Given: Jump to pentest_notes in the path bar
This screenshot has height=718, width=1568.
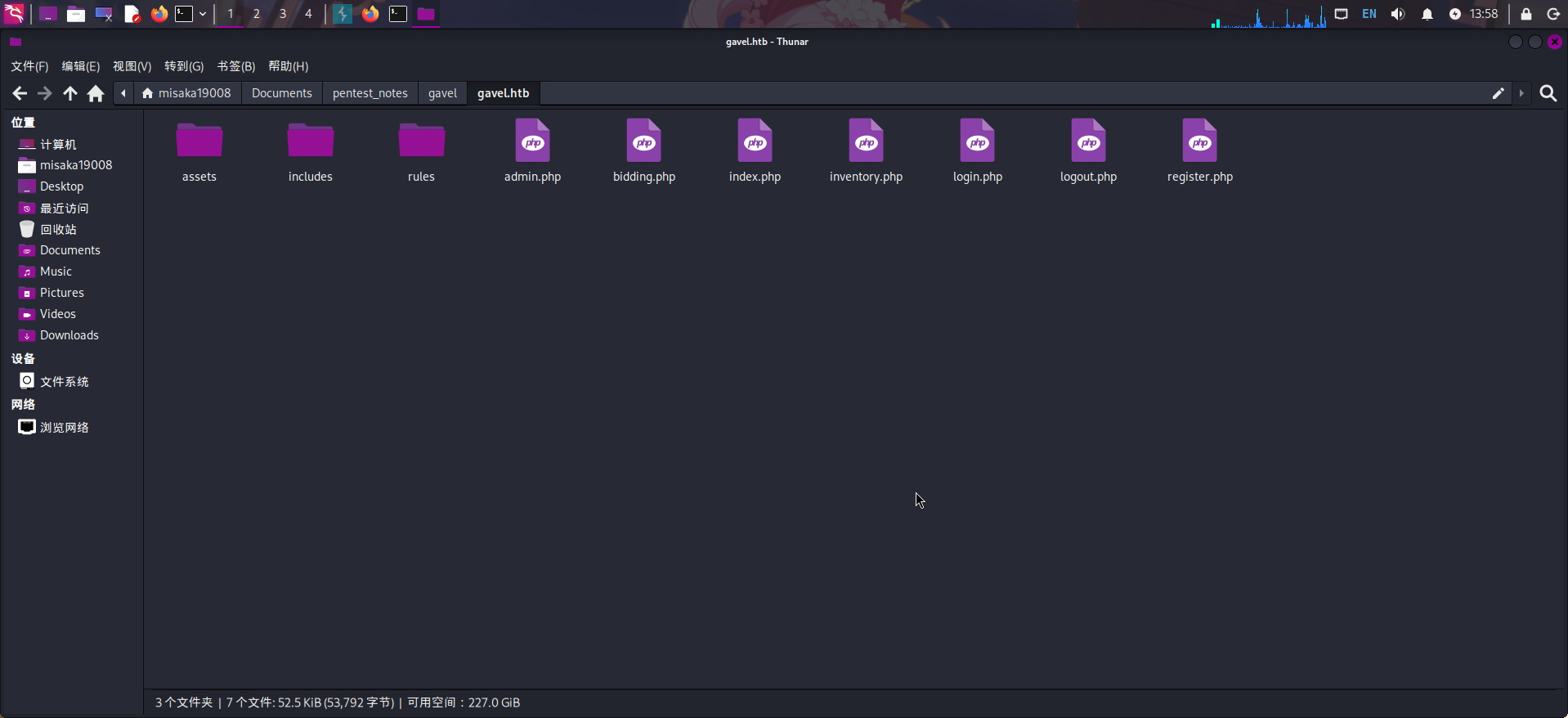Looking at the screenshot, I should pyautogui.click(x=370, y=93).
